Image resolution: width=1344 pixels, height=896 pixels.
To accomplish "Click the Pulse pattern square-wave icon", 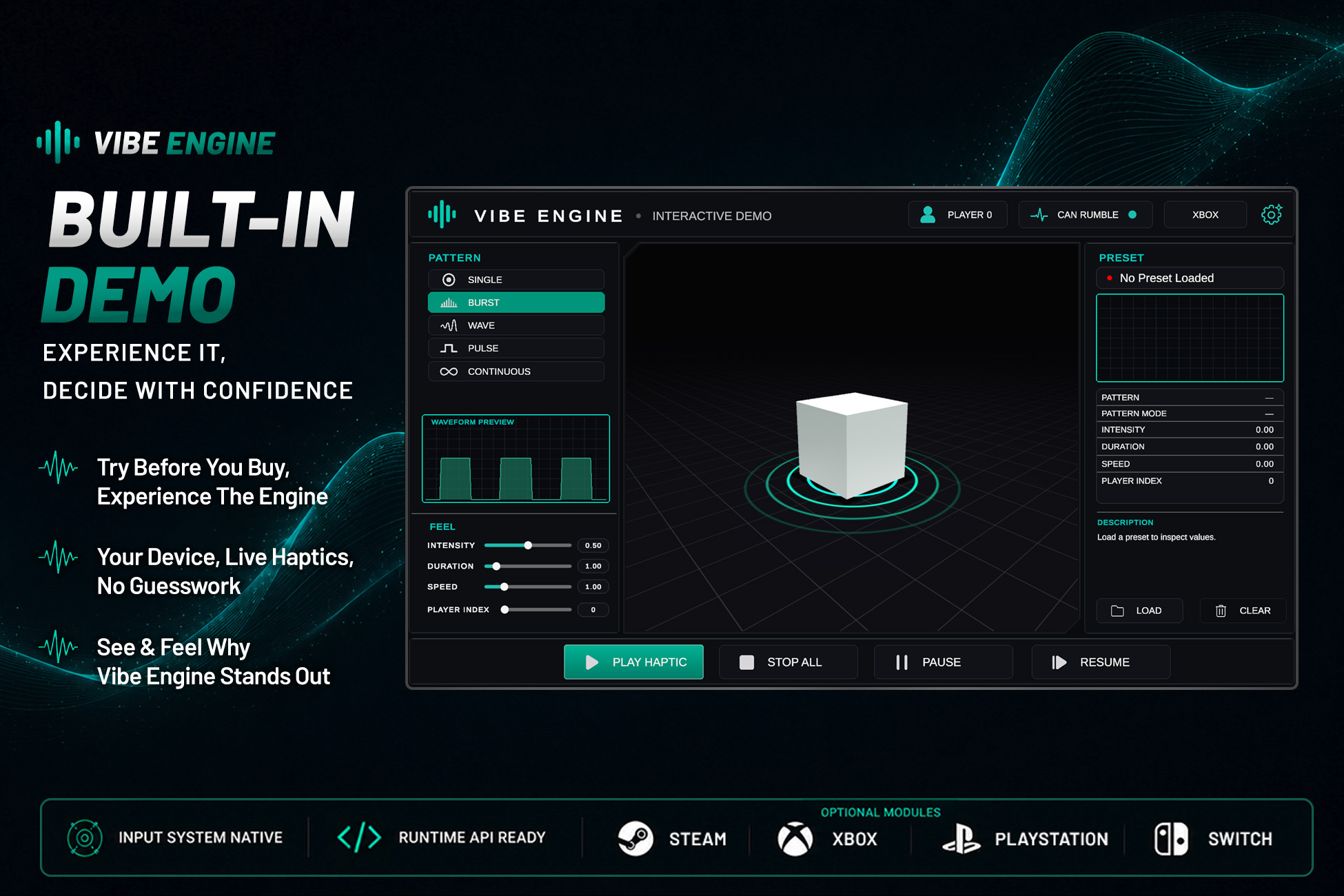I will pos(449,348).
